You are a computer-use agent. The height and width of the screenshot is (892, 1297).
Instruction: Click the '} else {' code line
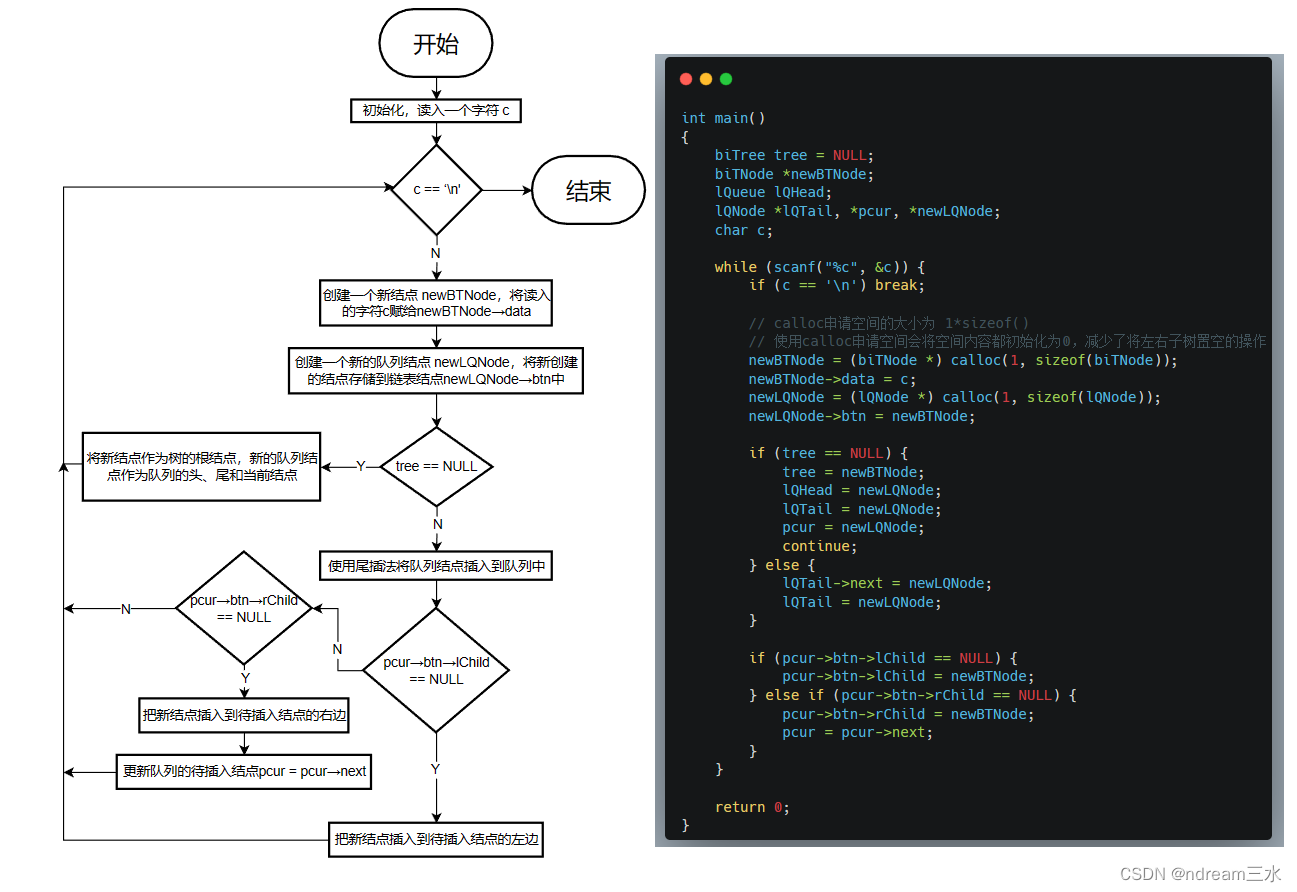(782, 565)
